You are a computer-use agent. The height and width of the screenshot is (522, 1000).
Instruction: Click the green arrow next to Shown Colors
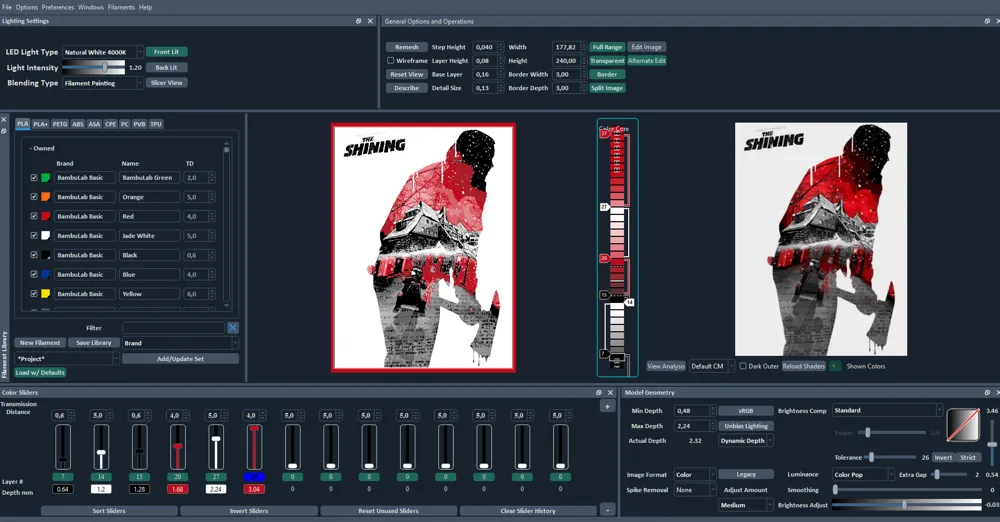coord(834,366)
